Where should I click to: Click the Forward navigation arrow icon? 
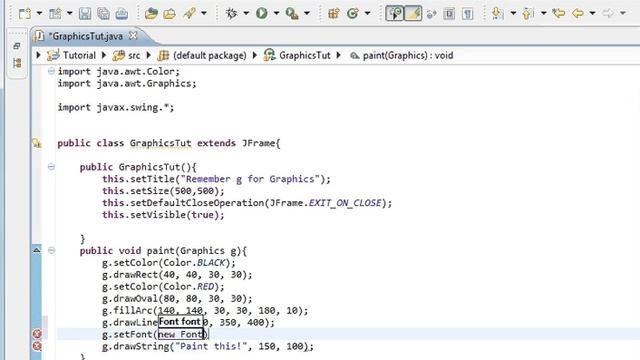pos(608,13)
